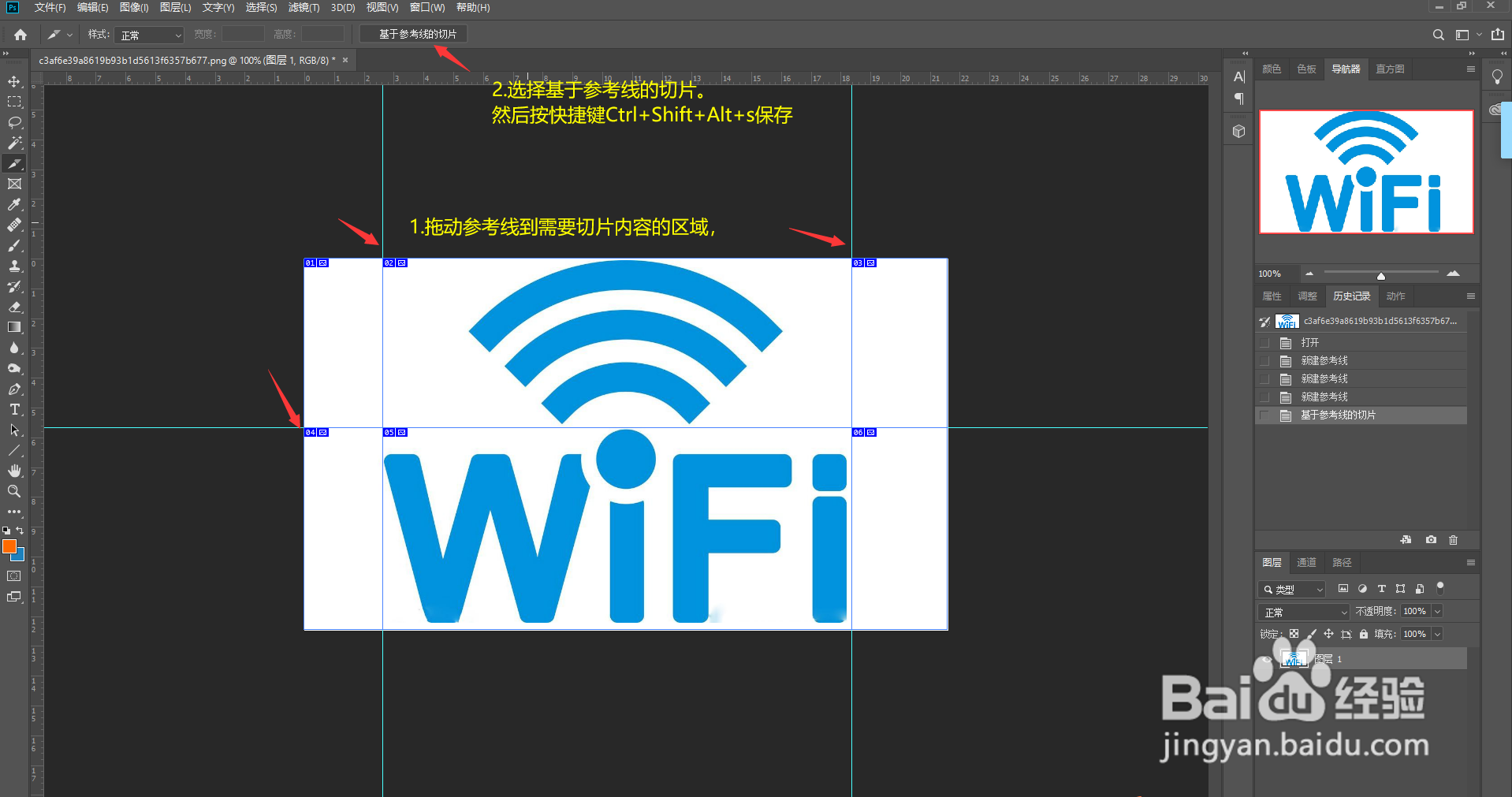
Task: Select the Blur tool
Action: point(14,348)
